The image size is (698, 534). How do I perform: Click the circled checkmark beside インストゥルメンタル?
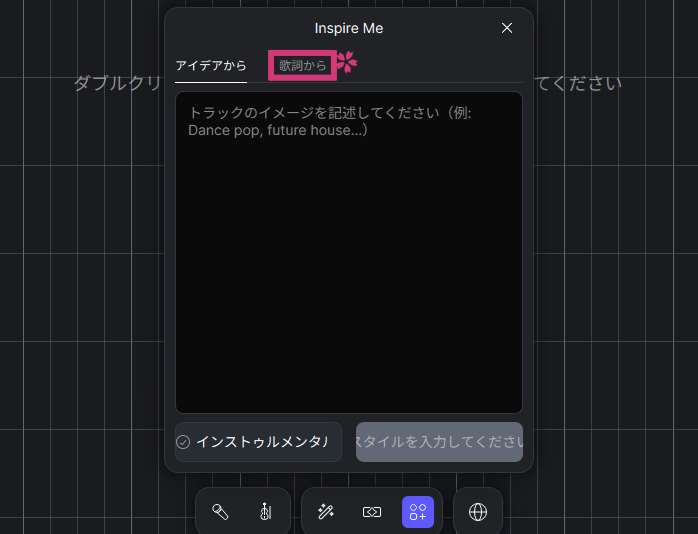pyautogui.click(x=183, y=442)
